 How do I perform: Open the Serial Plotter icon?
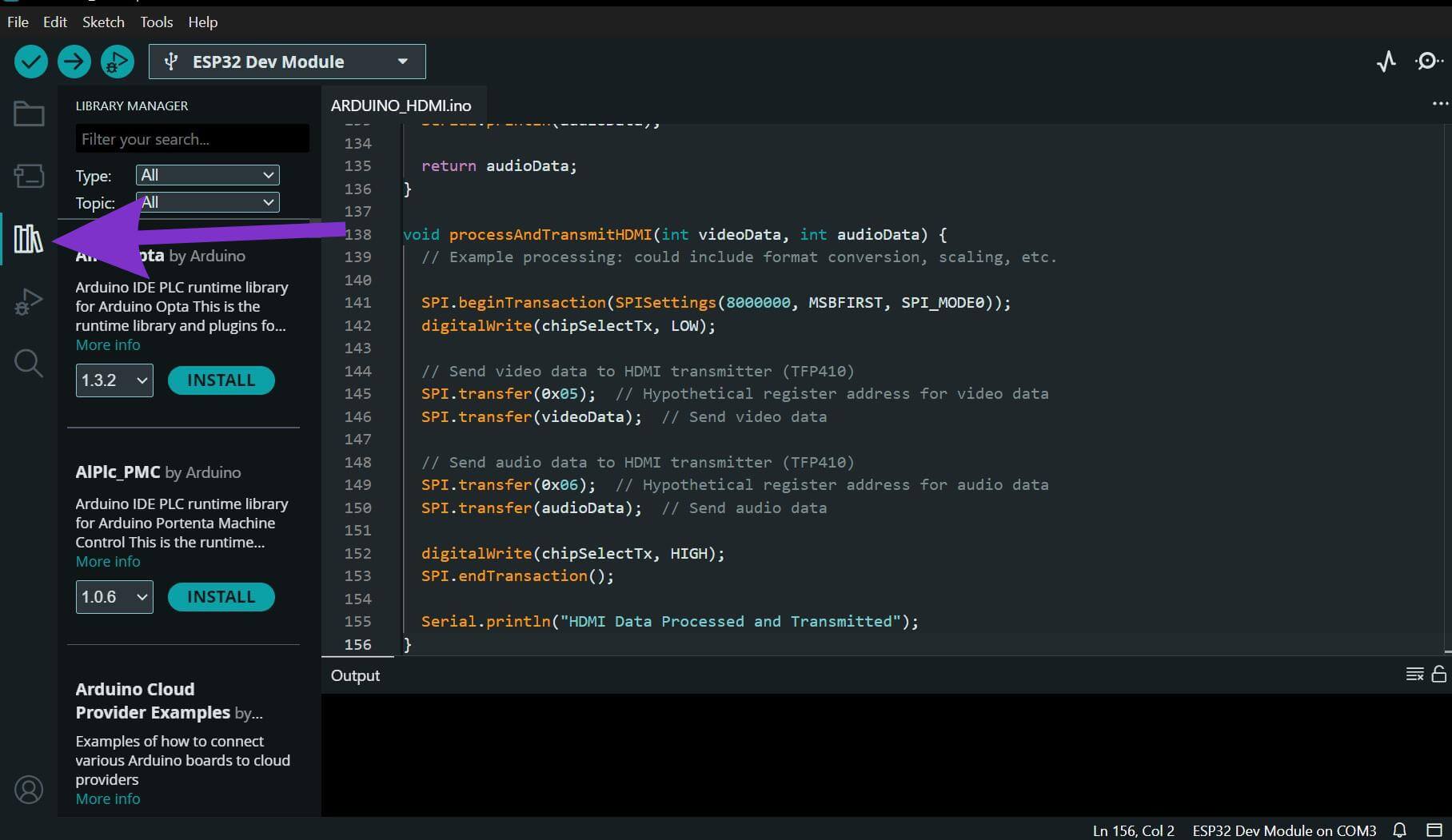[1386, 62]
